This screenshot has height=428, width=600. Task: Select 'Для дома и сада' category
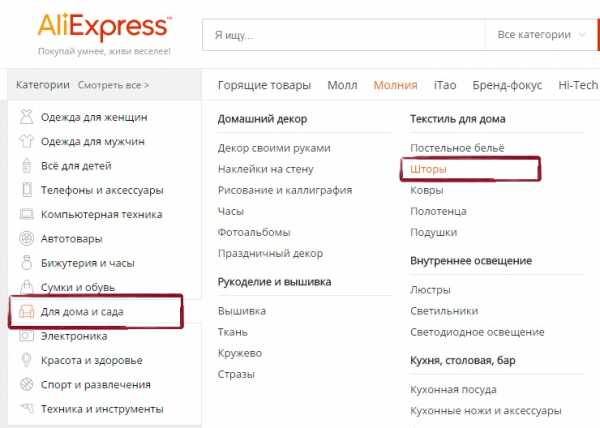(x=96, y=312)
